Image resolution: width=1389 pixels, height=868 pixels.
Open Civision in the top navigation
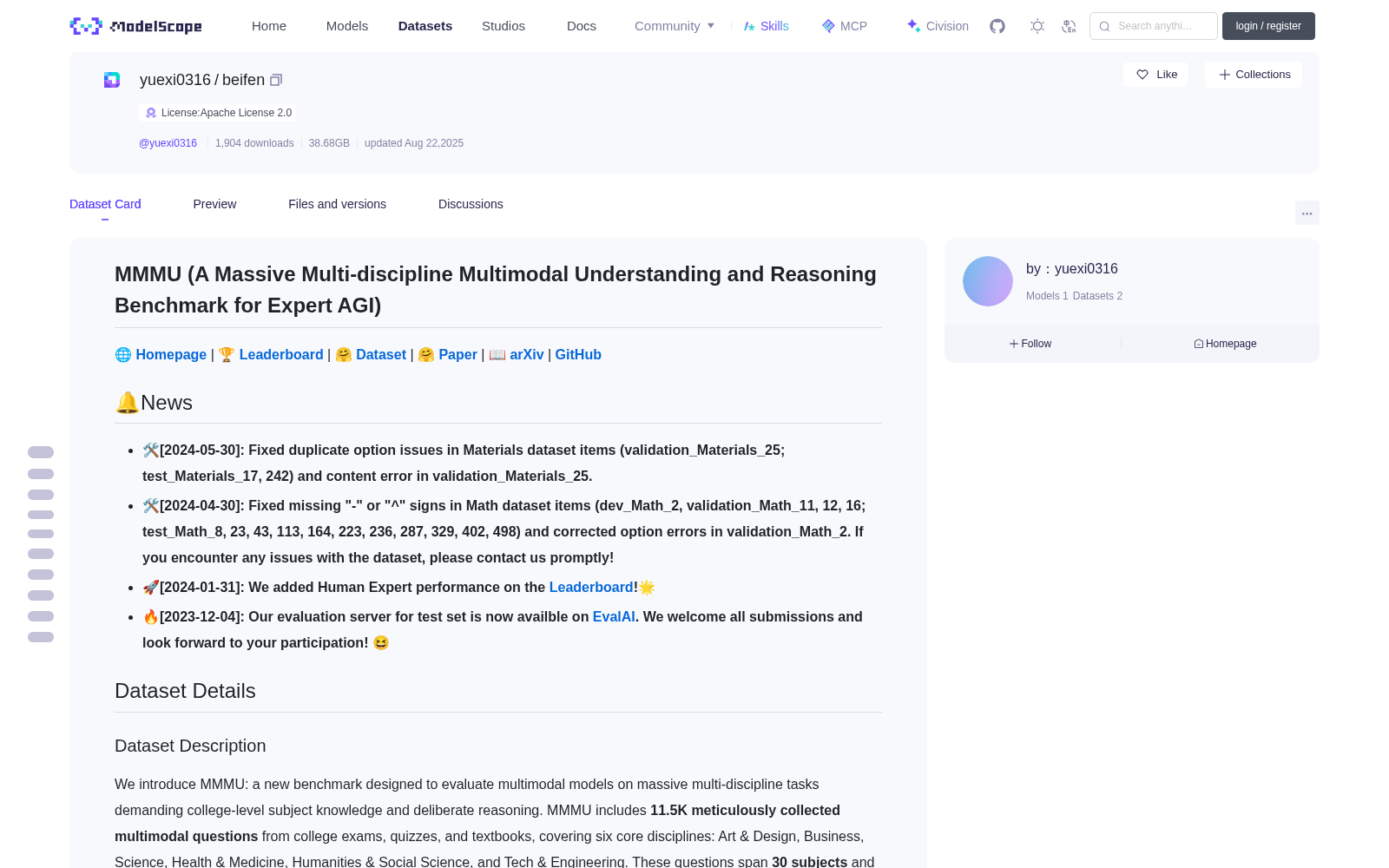pyautogui.click(x=938, y=26)
